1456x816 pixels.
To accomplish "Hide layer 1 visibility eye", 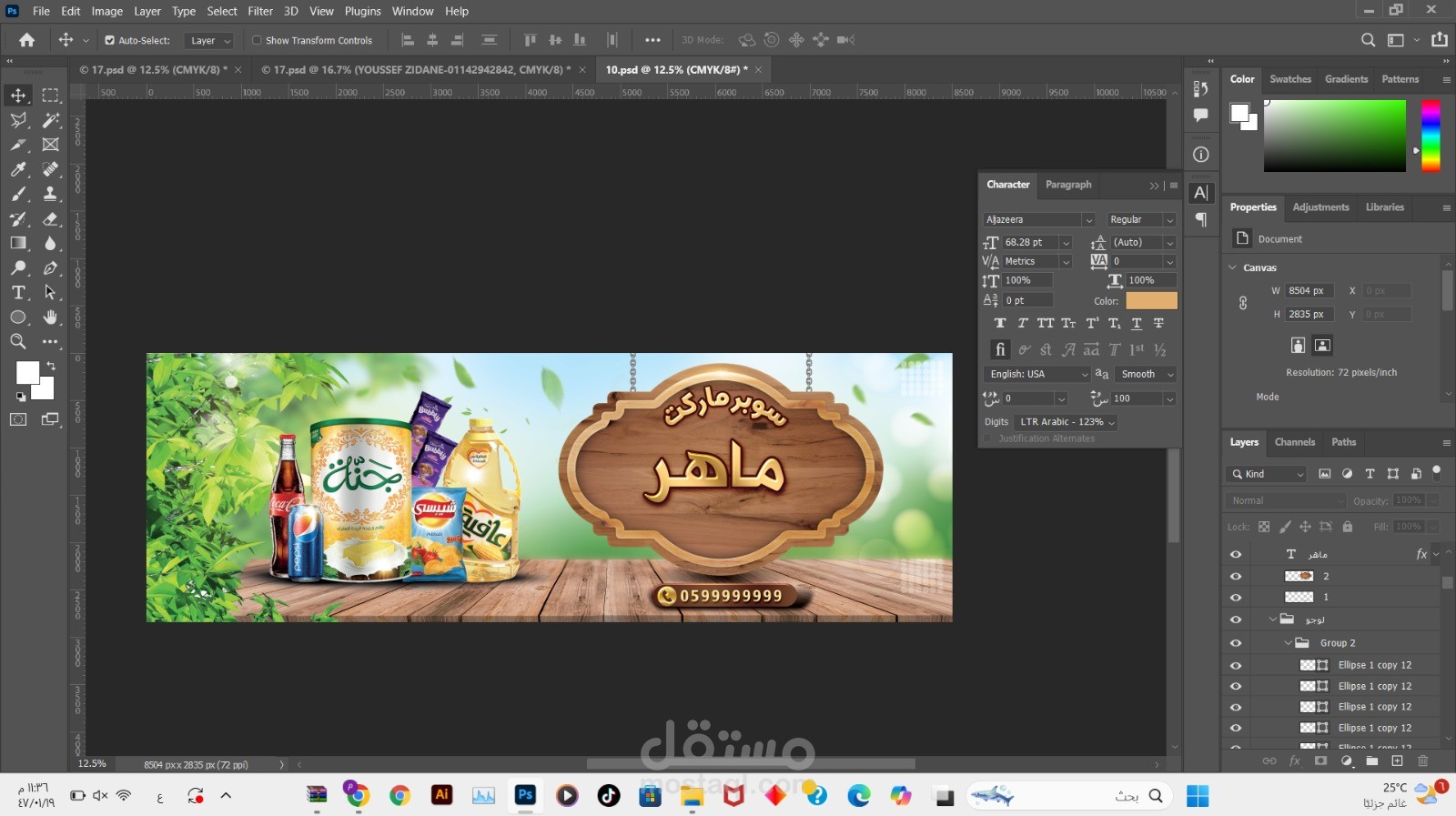I will point(1236,598).
